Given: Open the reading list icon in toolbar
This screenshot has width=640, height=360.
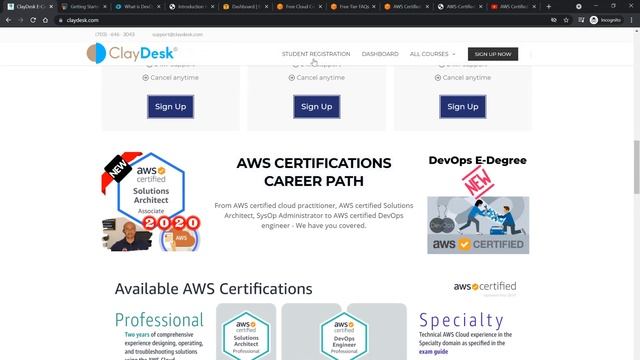Looking at the screenshot, I should pos(581,20).
